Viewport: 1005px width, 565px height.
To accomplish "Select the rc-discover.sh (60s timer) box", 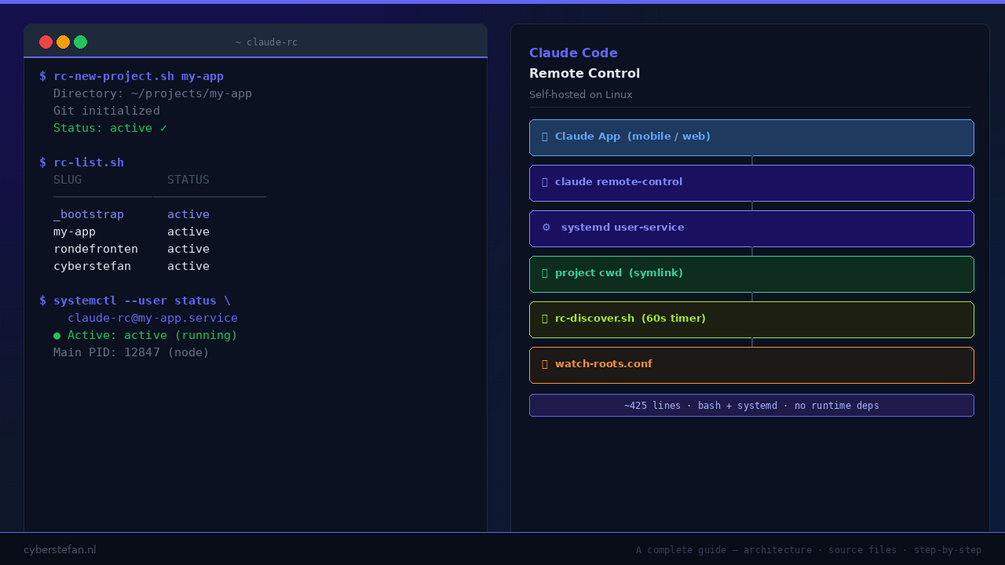I will pyautogui.click(x=751, y=319).
